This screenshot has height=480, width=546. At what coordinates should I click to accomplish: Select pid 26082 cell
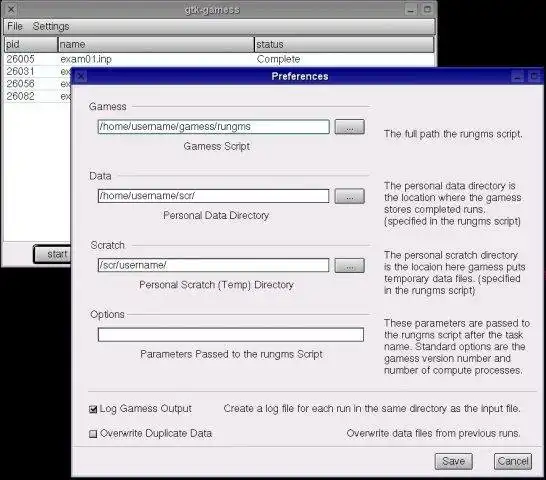tap(21, 96)
